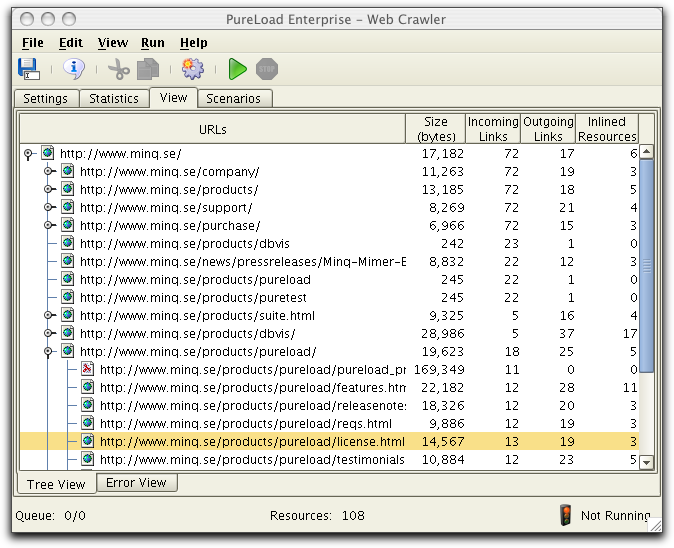Click the Not Running status label
Screen dimensions: 674x548
click(616, 515)
